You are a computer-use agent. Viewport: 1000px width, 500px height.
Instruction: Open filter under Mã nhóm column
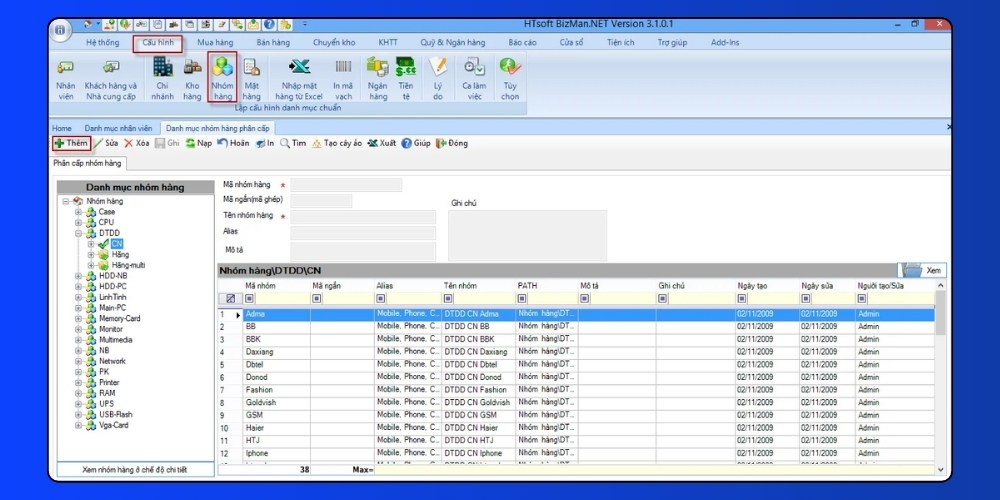[x=249, y=298]
